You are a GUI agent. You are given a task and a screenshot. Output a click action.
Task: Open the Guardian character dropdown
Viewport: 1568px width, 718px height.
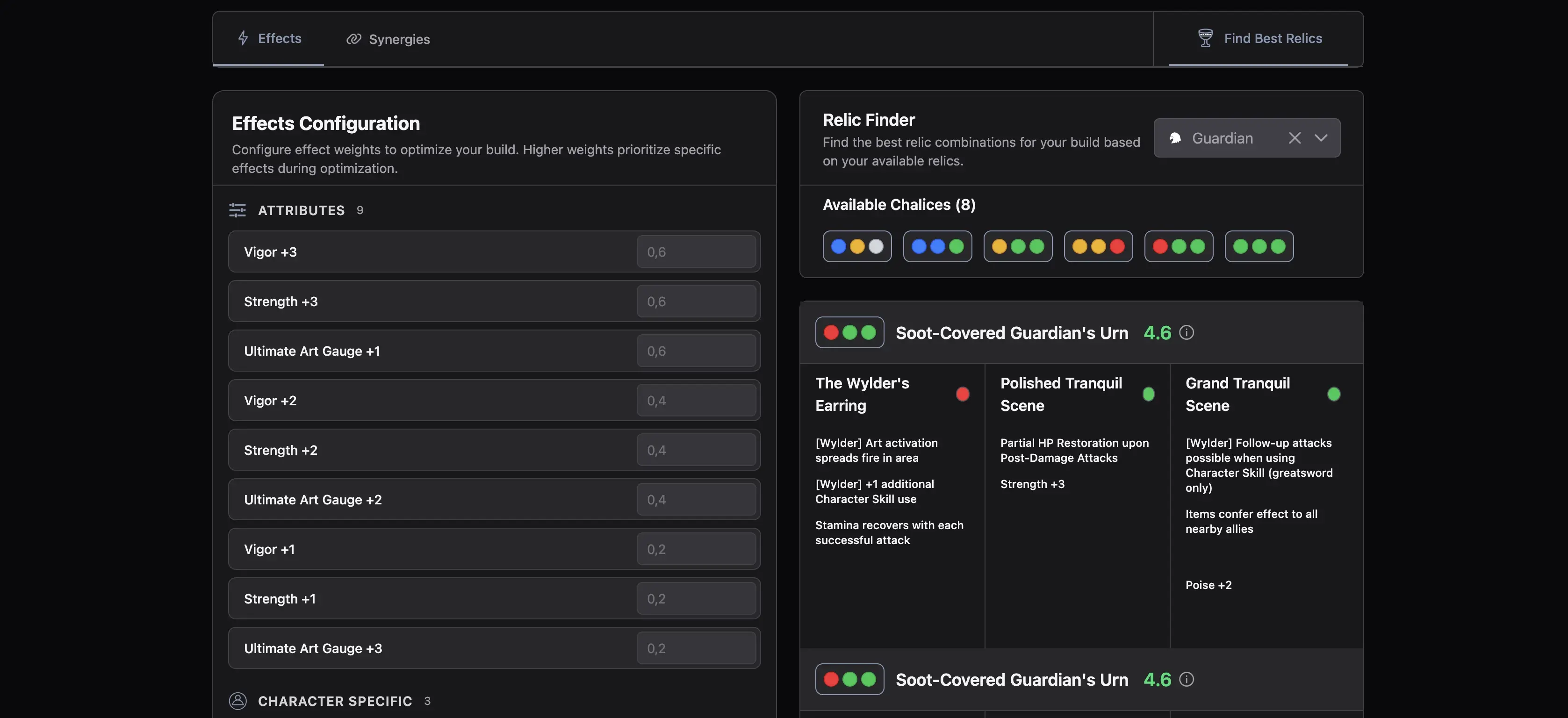coord(1321,138)
